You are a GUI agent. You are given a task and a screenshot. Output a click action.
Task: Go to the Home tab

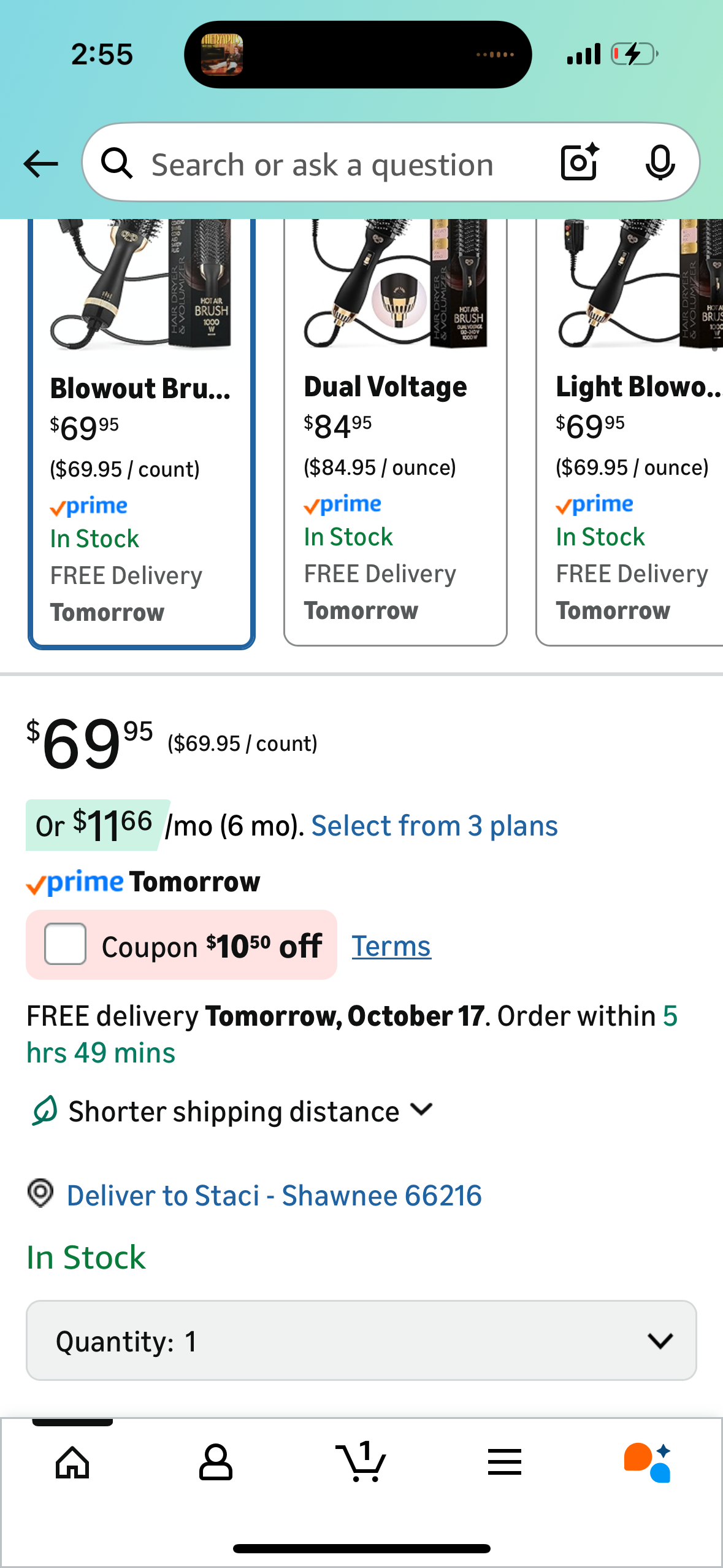coord(72,1462)
